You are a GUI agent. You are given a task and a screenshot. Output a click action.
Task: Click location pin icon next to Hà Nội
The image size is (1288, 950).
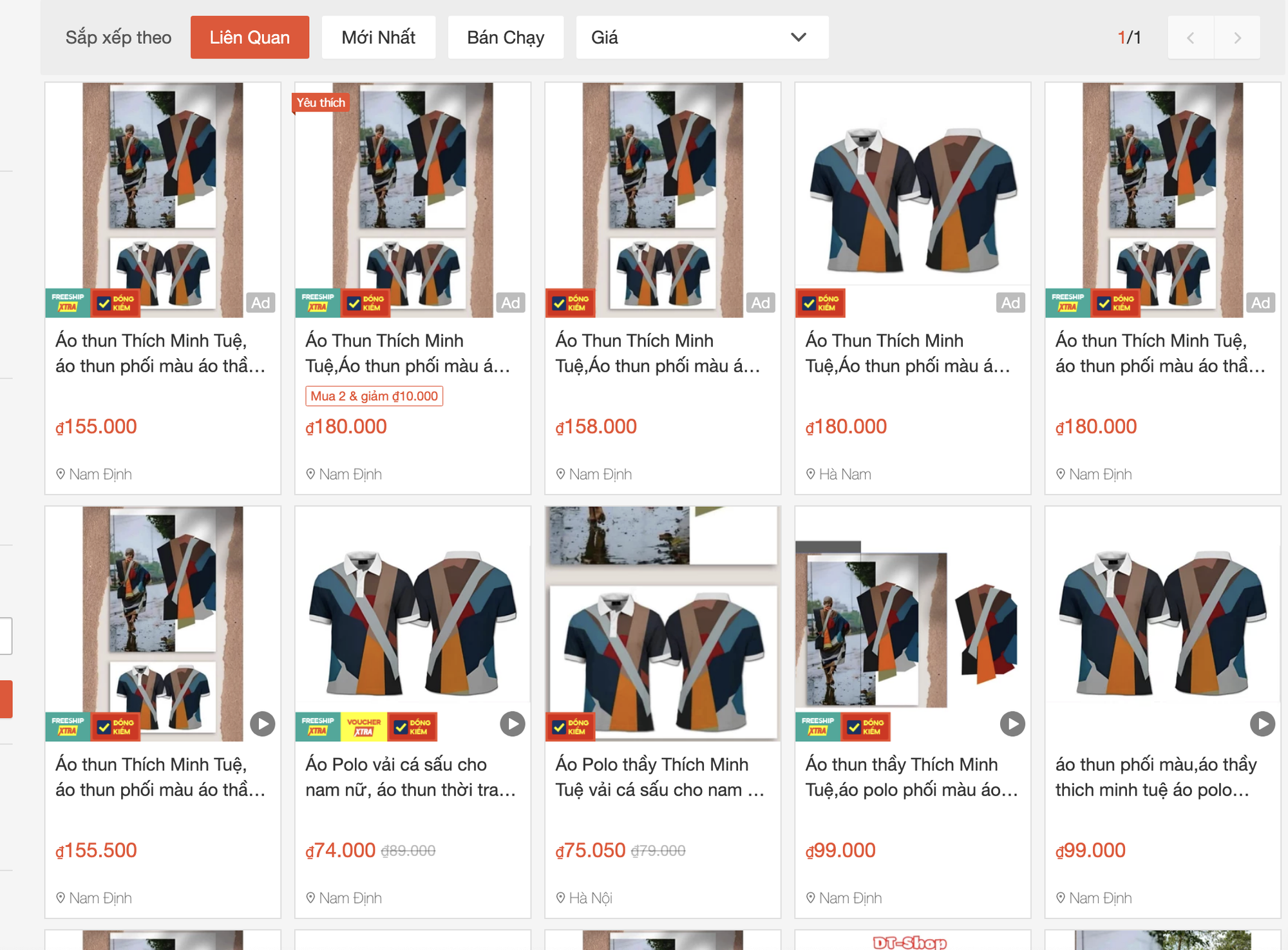pos(560,897)
